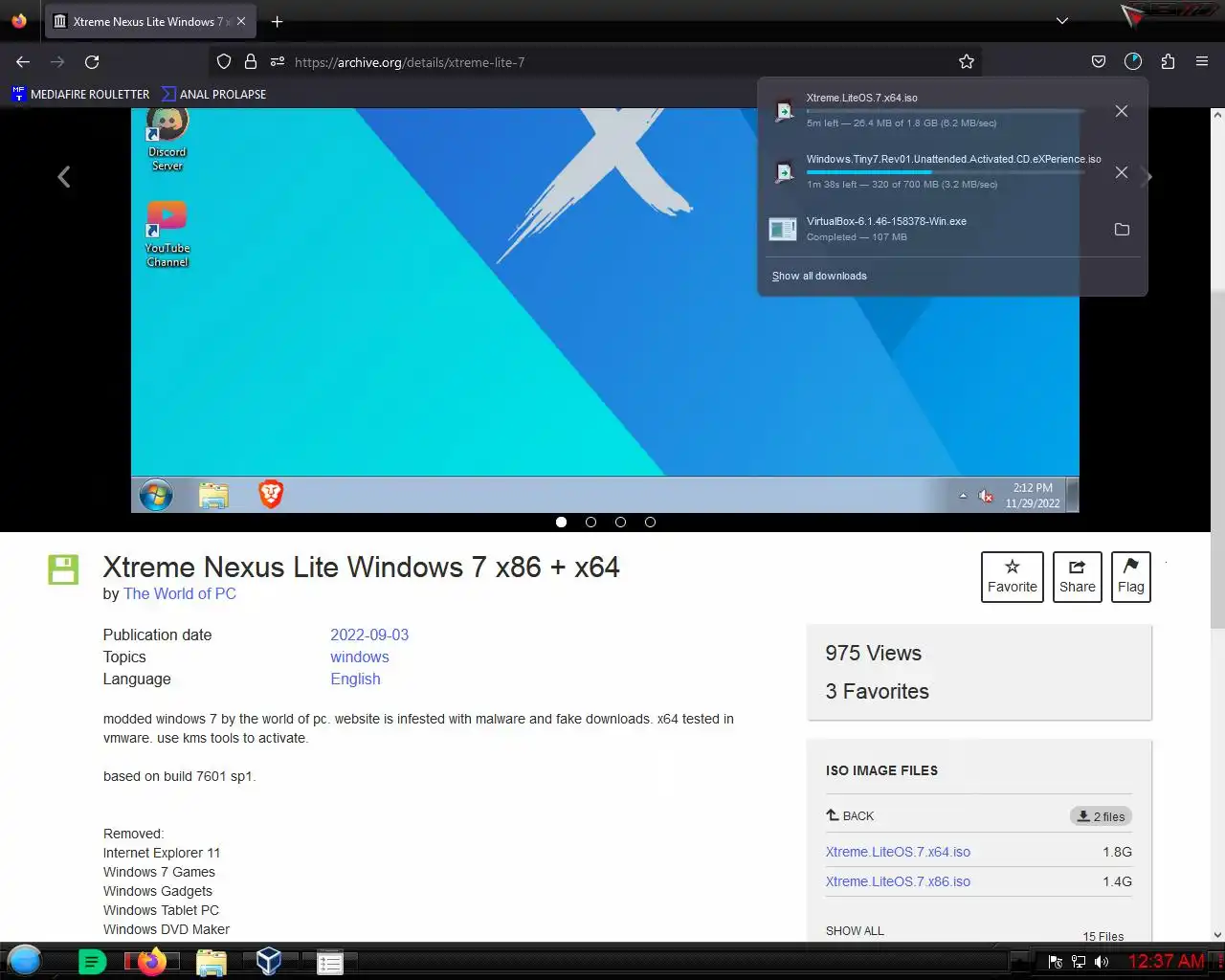List all tabs dropdown arrow
The height and width of the screenshot is (980, 1225).
(1061, 21)
